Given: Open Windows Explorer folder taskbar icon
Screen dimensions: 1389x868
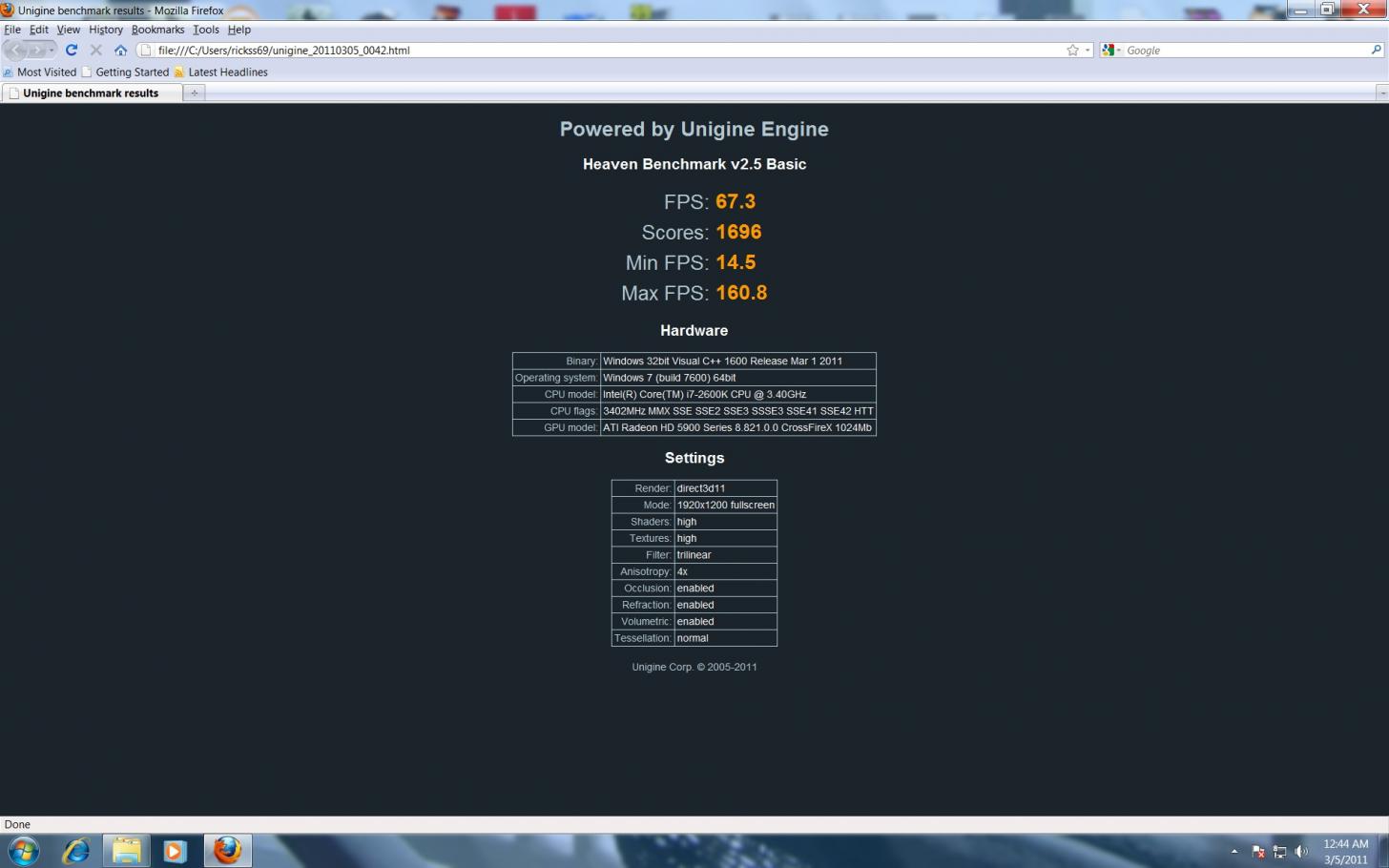Looking at the screenshot, I should 126,850.
